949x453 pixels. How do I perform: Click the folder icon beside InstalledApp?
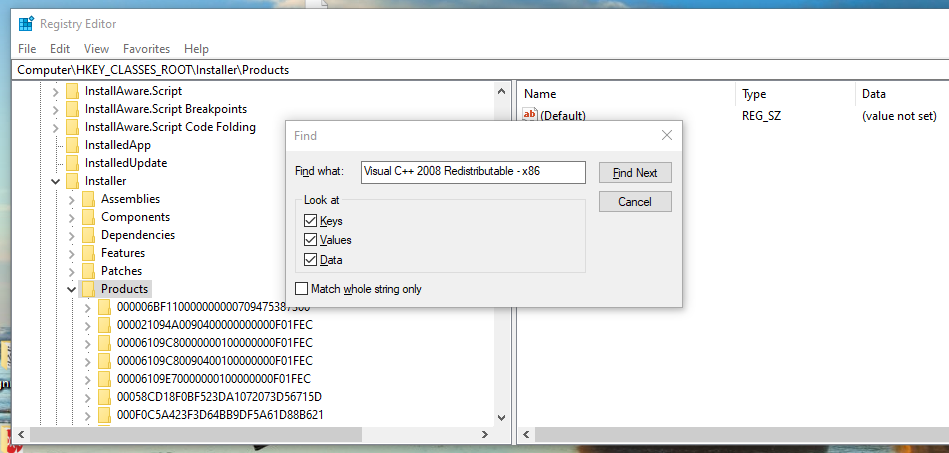[73, 145]
